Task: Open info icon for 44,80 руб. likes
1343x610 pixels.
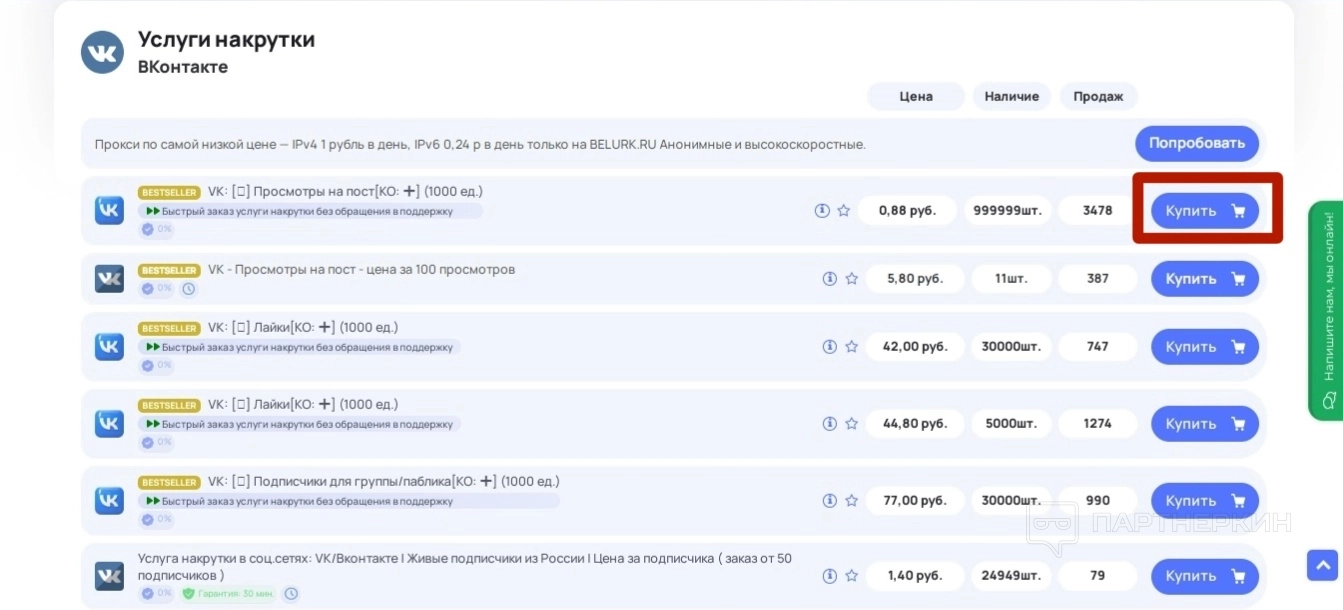Action: click(x=829, y=424)
